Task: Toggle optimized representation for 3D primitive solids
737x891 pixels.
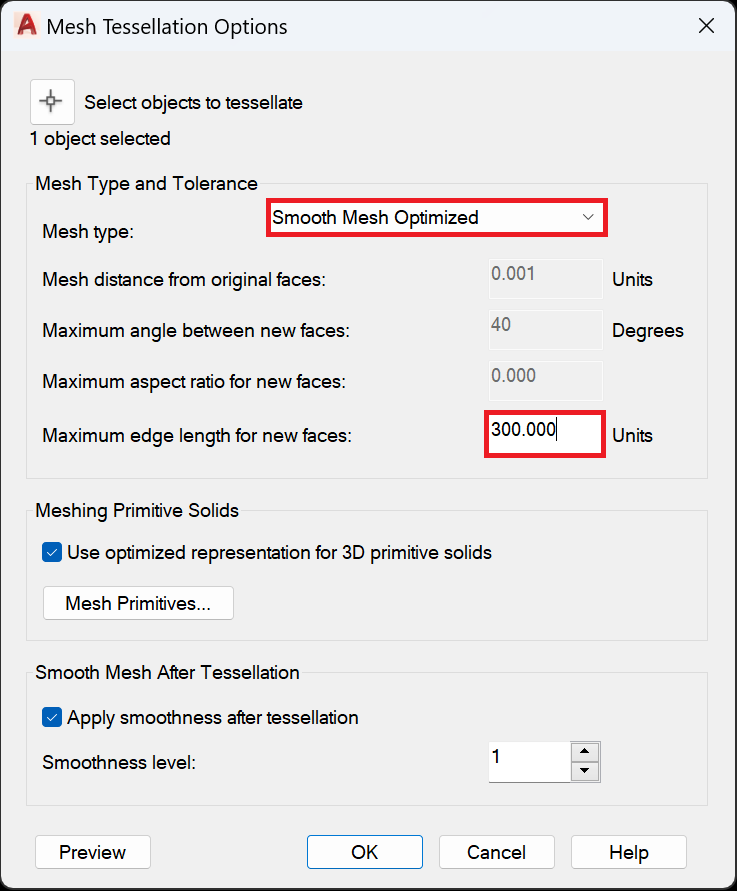Action: click(x=51, y=551)
